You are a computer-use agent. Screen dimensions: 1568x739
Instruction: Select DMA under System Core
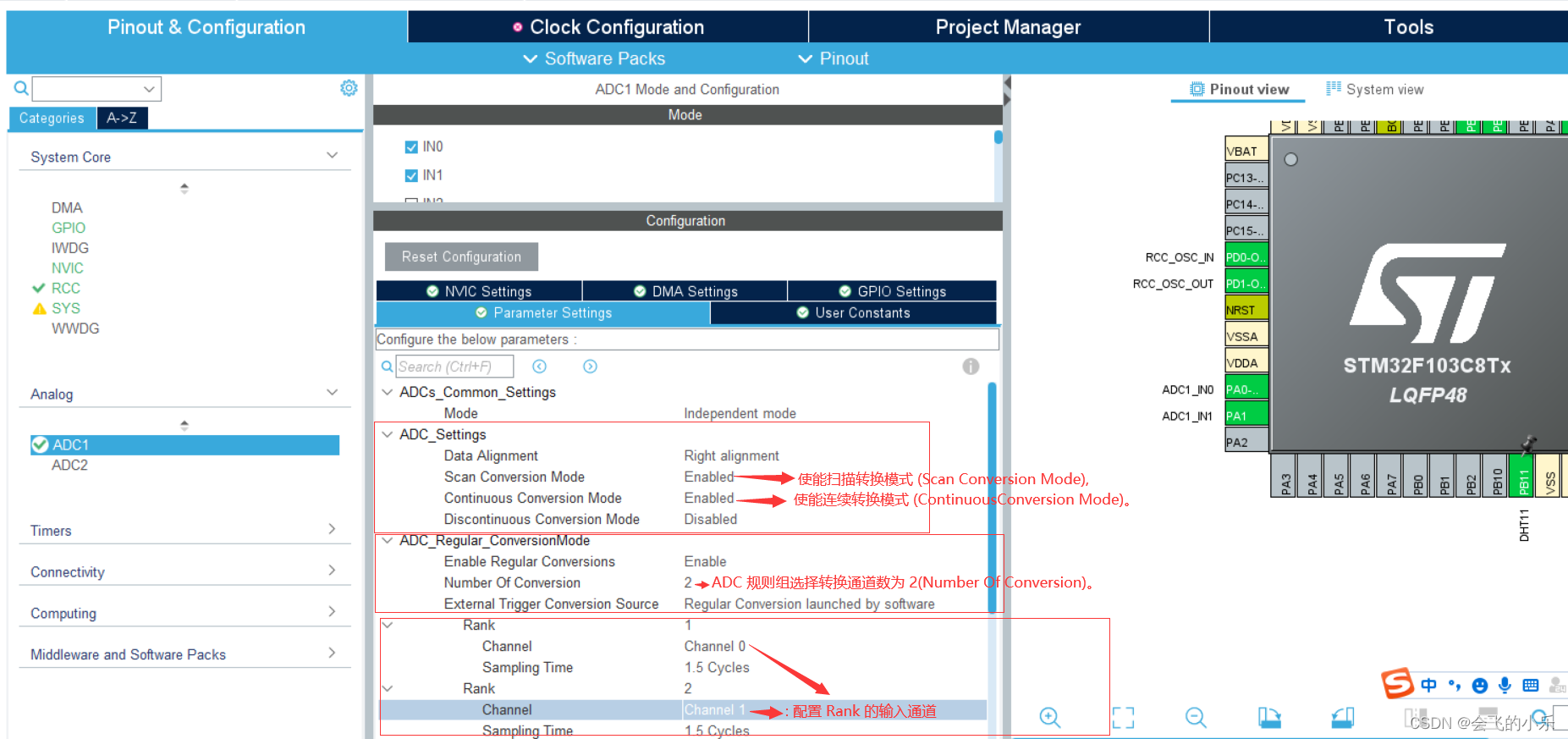pos(67,207)
